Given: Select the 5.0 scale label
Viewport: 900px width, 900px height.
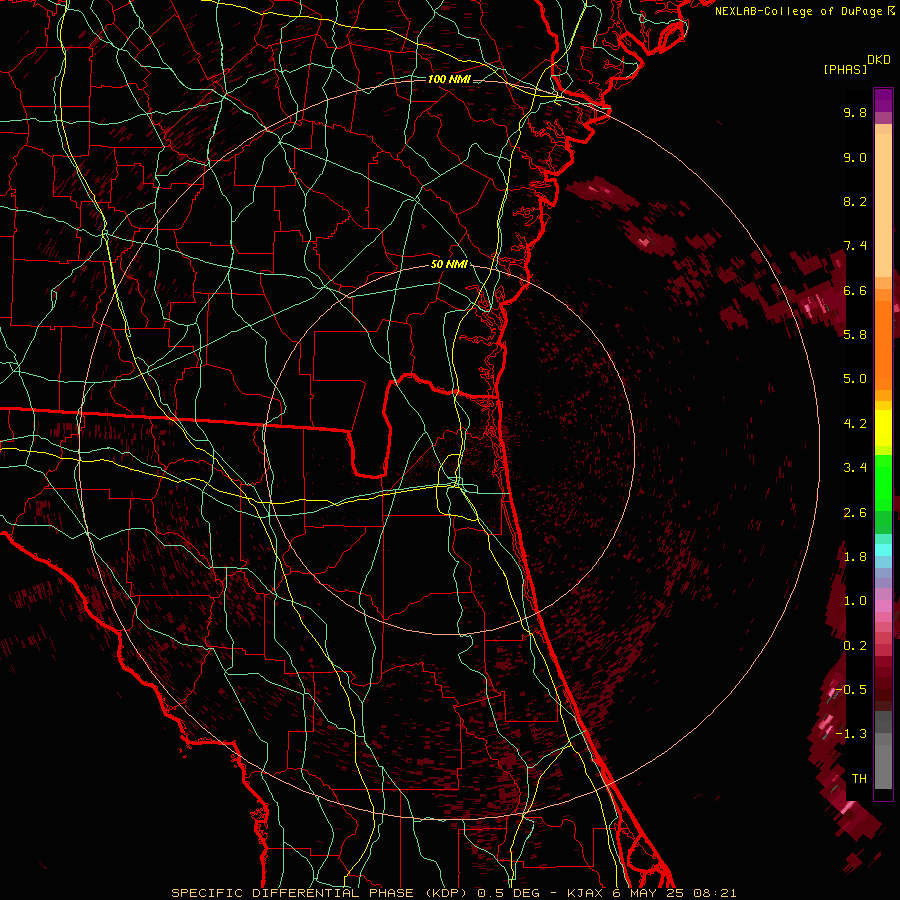Looking at the screenshot, I should (x=855, y=379).
